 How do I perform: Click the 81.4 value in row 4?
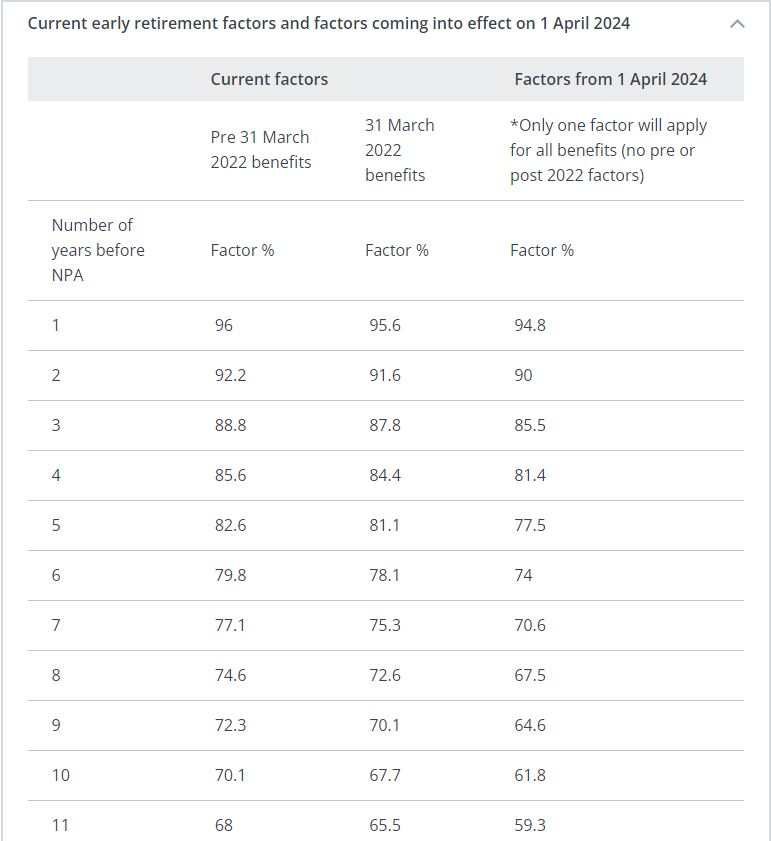[530, 475]
